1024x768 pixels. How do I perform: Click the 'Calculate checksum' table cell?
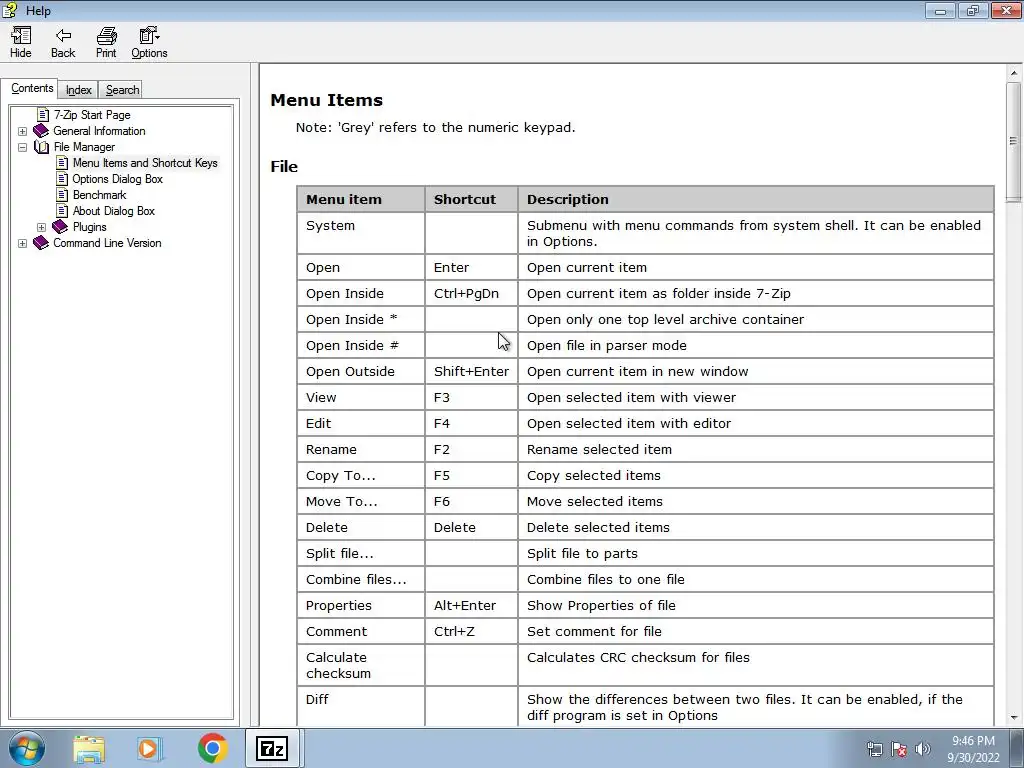[x=360, y=665]
